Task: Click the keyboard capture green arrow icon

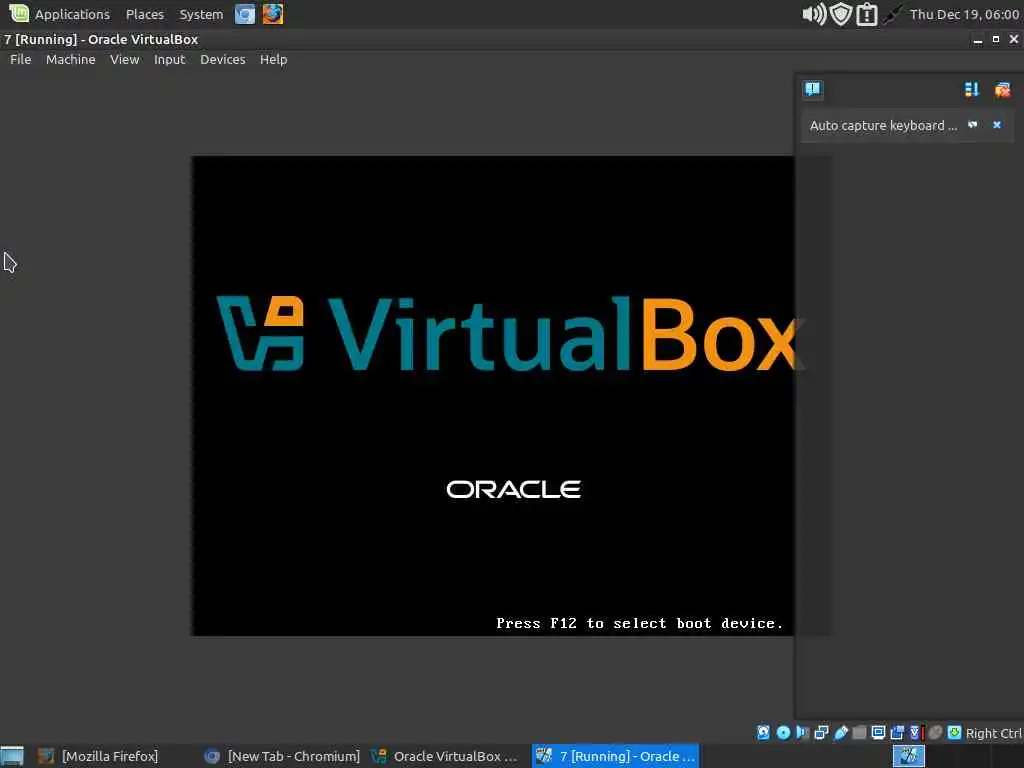Action: [x=954, y=732]
